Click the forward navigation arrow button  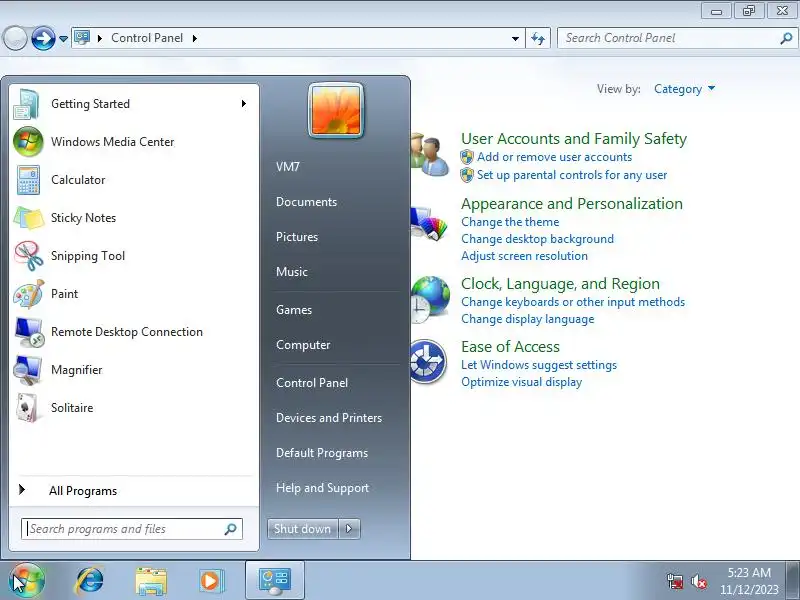tap(43, 38)
